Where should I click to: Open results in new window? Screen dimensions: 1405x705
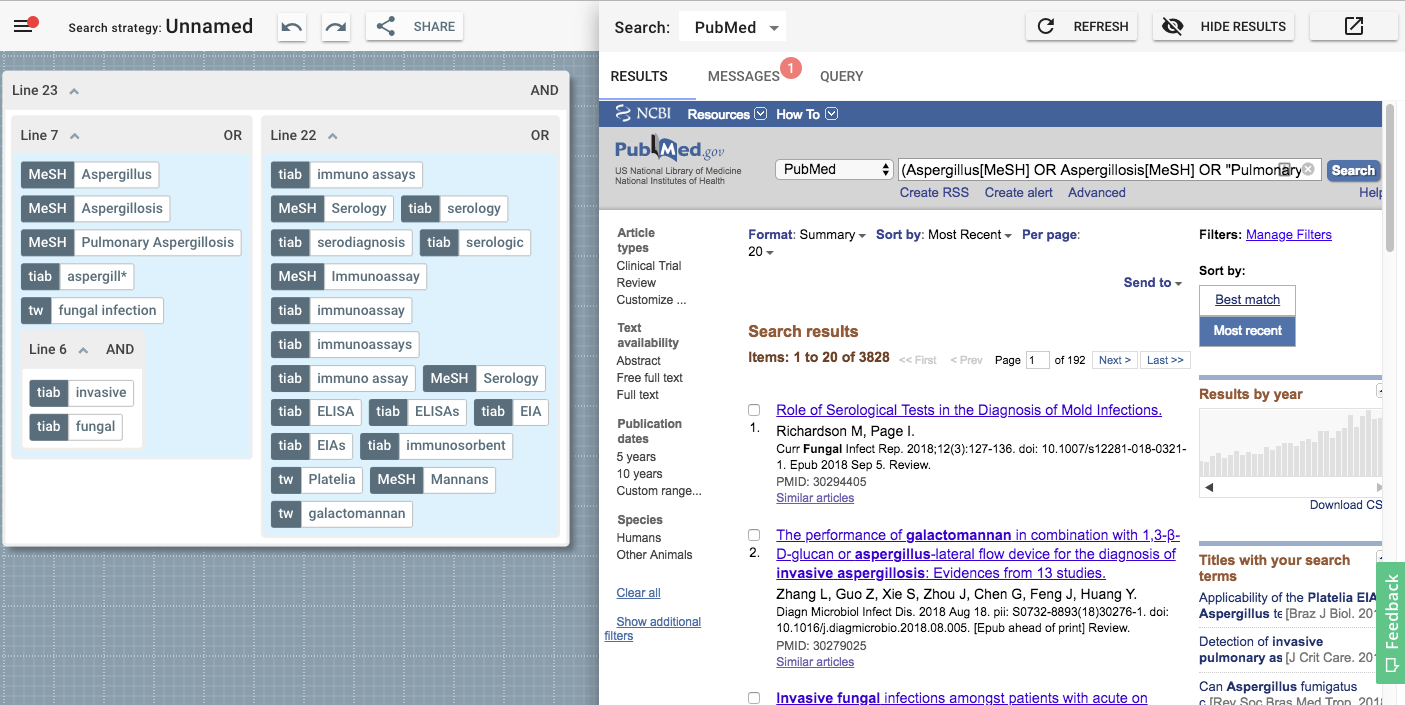coord(1353,27)
